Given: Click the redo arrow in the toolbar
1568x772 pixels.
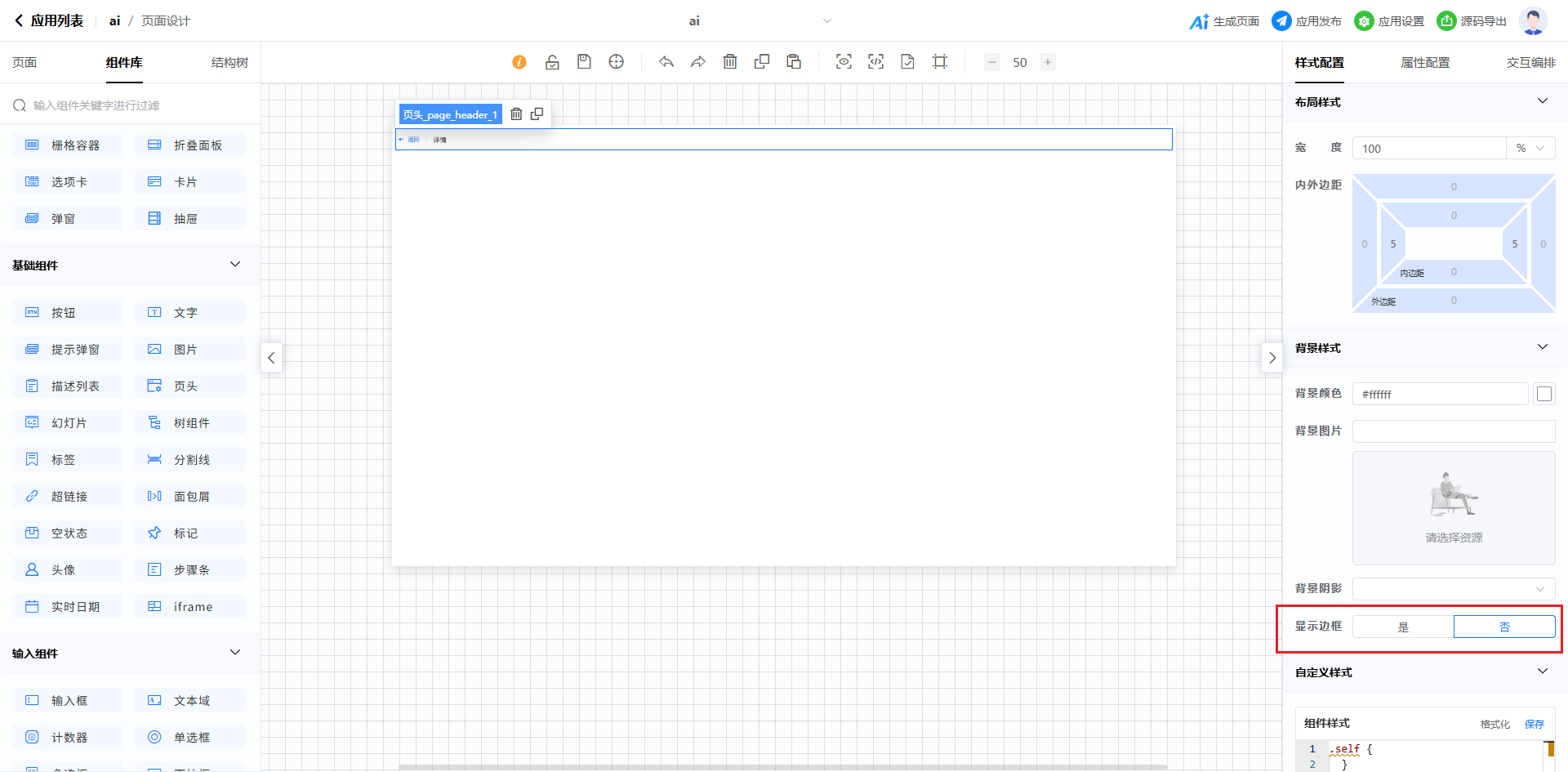Looking at the screenshot, I should pos(698,62).
